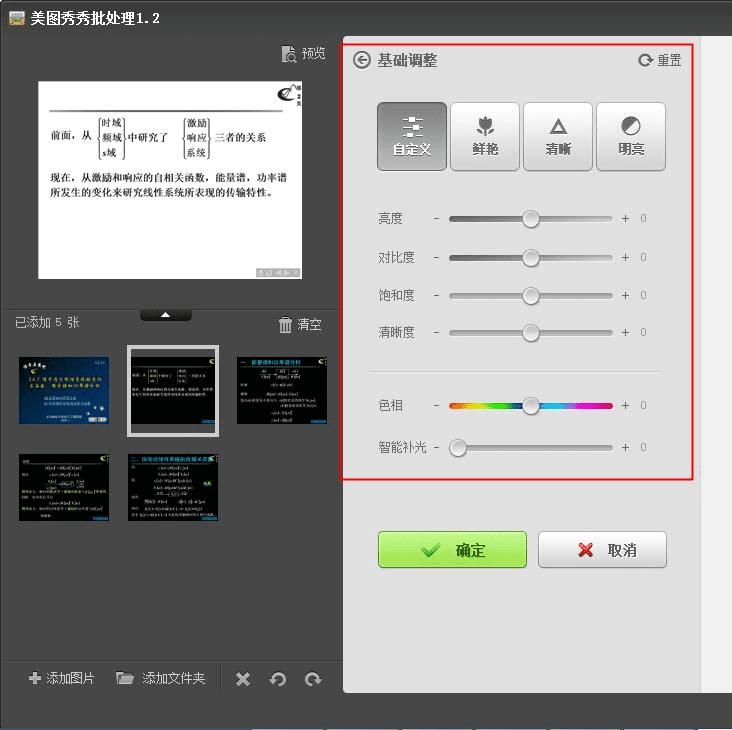
Task: Click the 智能补光 fill light slider handle
Action: click(458, 448)
